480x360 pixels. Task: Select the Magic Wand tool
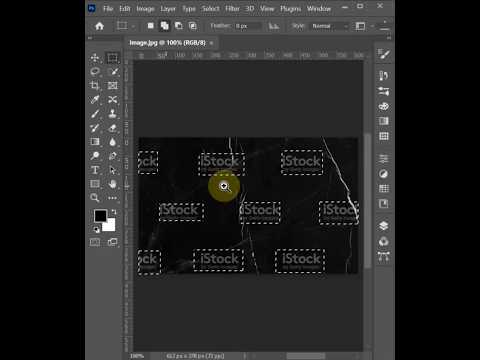tap(112, 72)
